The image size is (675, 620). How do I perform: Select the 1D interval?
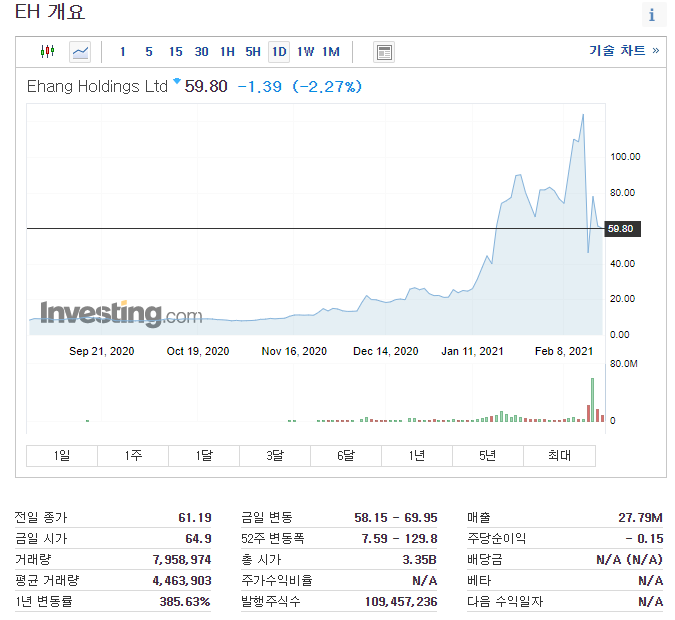[279, 52]
